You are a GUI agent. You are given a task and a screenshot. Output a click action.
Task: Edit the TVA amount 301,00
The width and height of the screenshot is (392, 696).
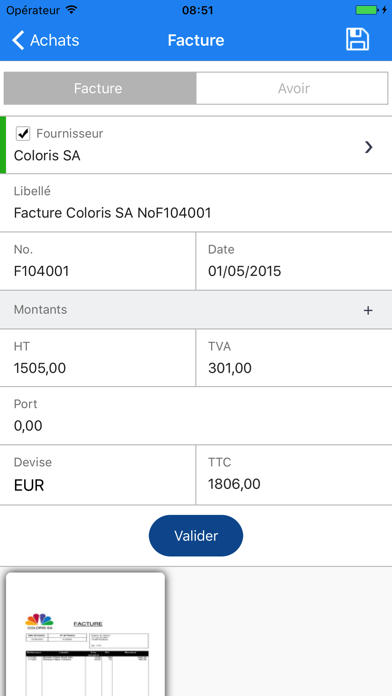point(294,358)
